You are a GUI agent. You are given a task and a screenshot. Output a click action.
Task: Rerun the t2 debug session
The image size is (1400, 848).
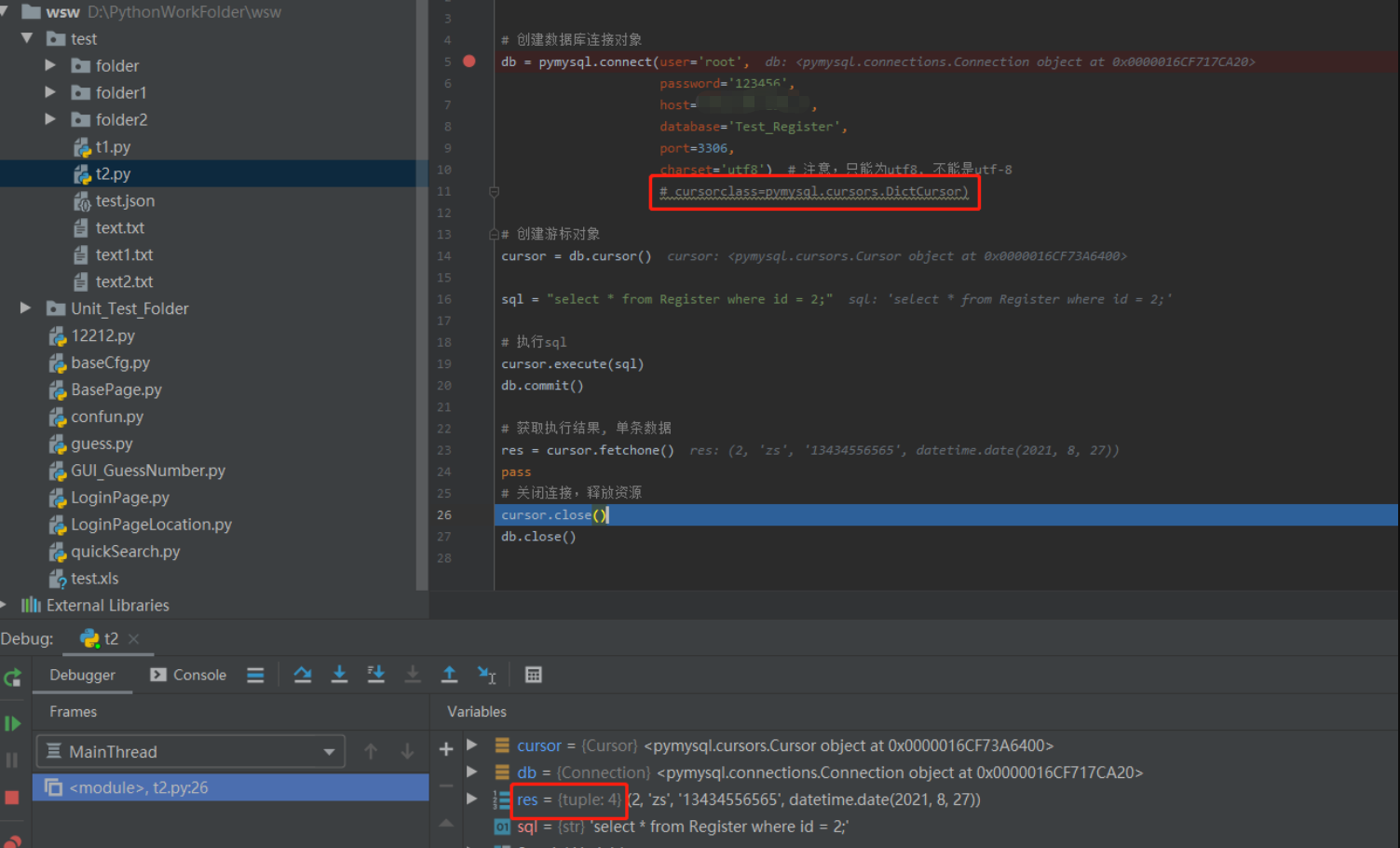pyautogui.click(x=12, y=677)
